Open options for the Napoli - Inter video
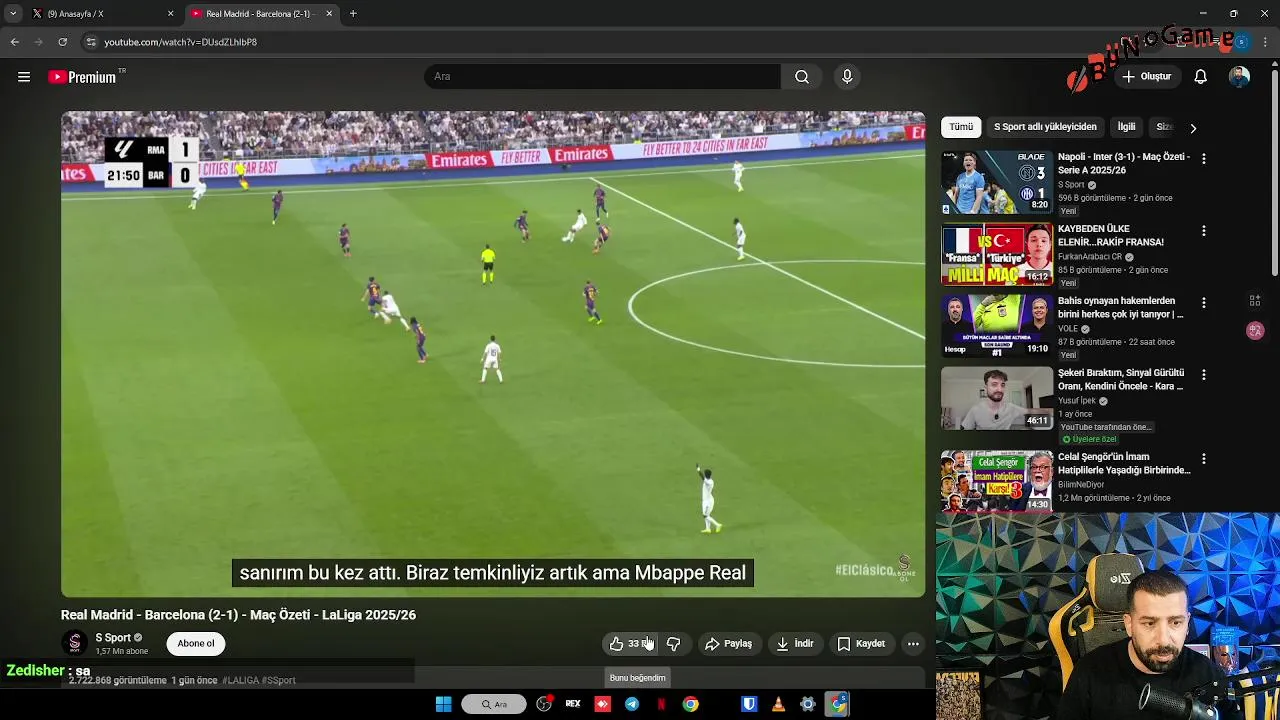This screenshot has width=1280, height=720. [1204, 159]
